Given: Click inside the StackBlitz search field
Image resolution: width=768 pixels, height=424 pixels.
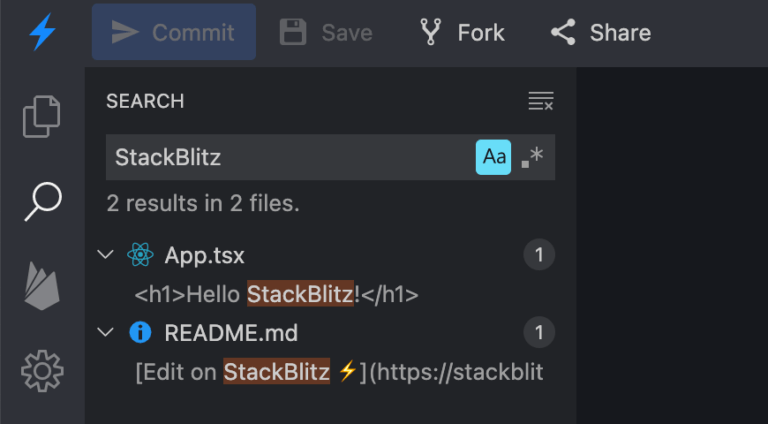Looking at the screenshot, I should (290, 157).
